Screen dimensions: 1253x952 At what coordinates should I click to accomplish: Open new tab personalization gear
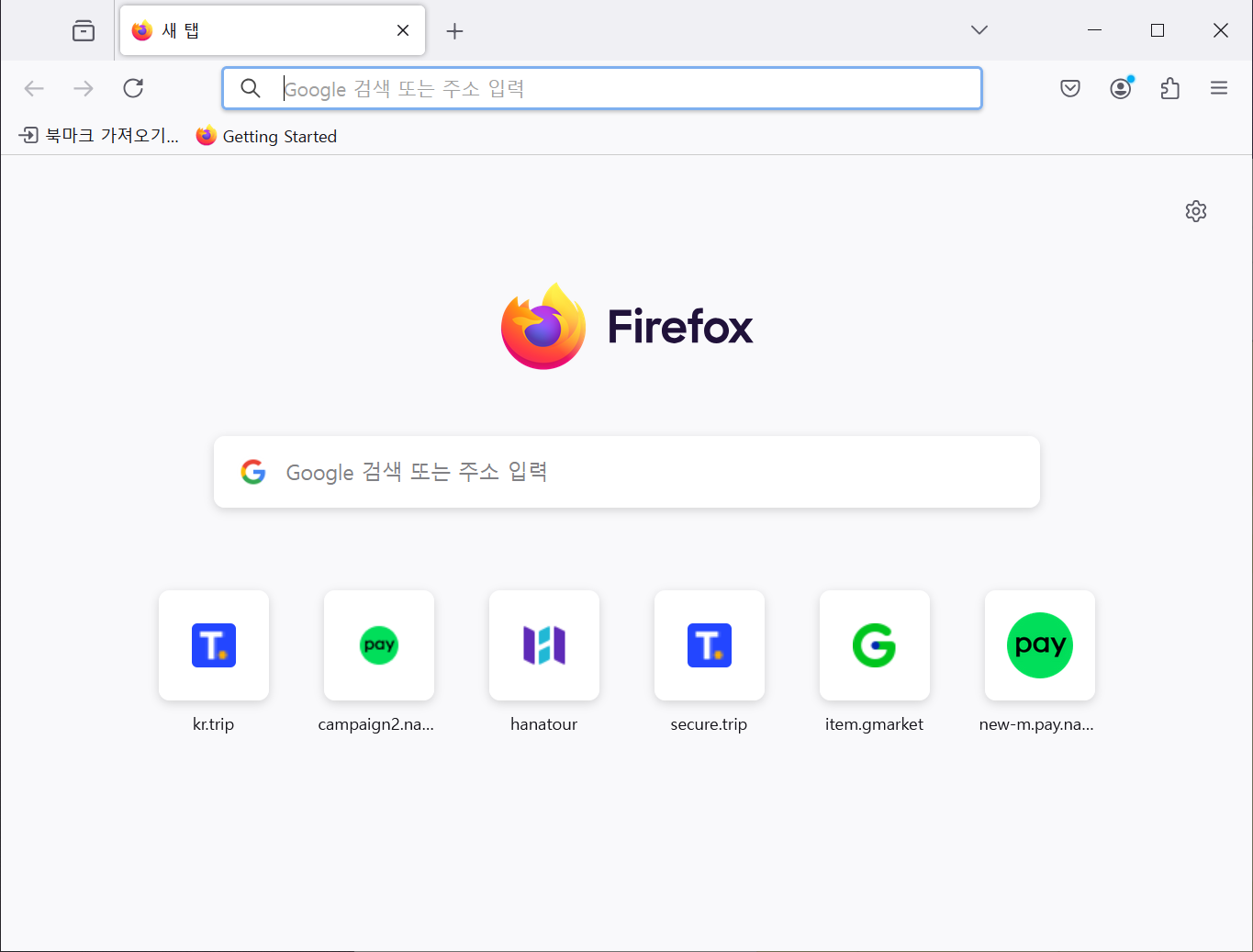point(1196,211)
